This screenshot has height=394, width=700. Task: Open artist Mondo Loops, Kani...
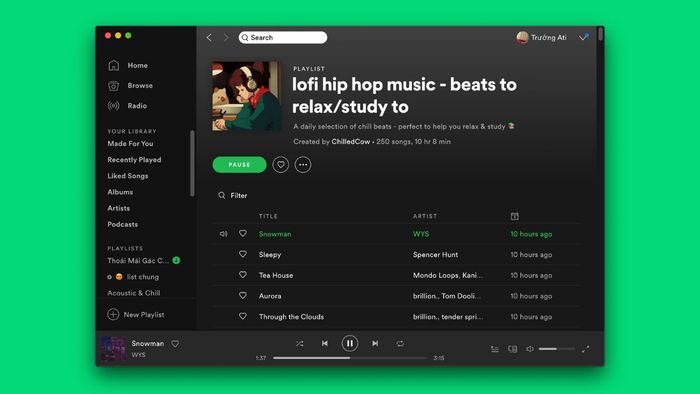click(x=448, y=275)
